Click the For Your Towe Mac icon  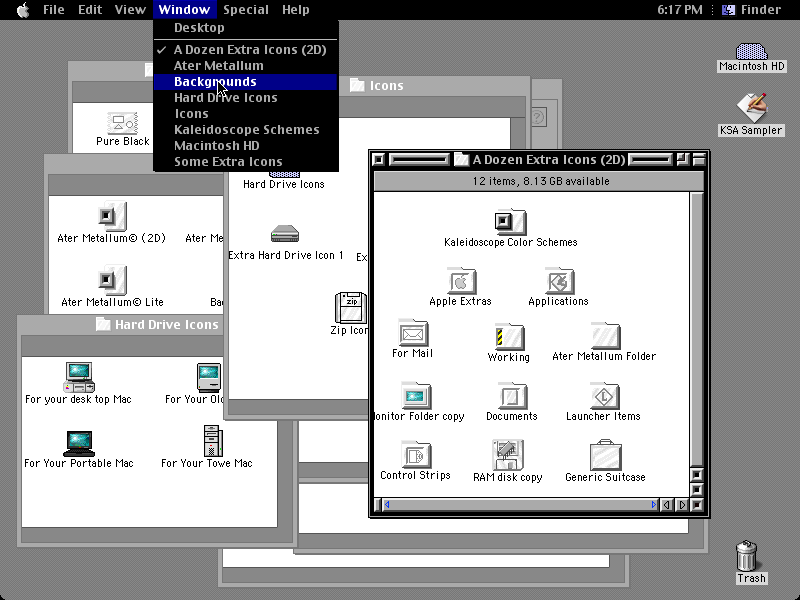212,440
